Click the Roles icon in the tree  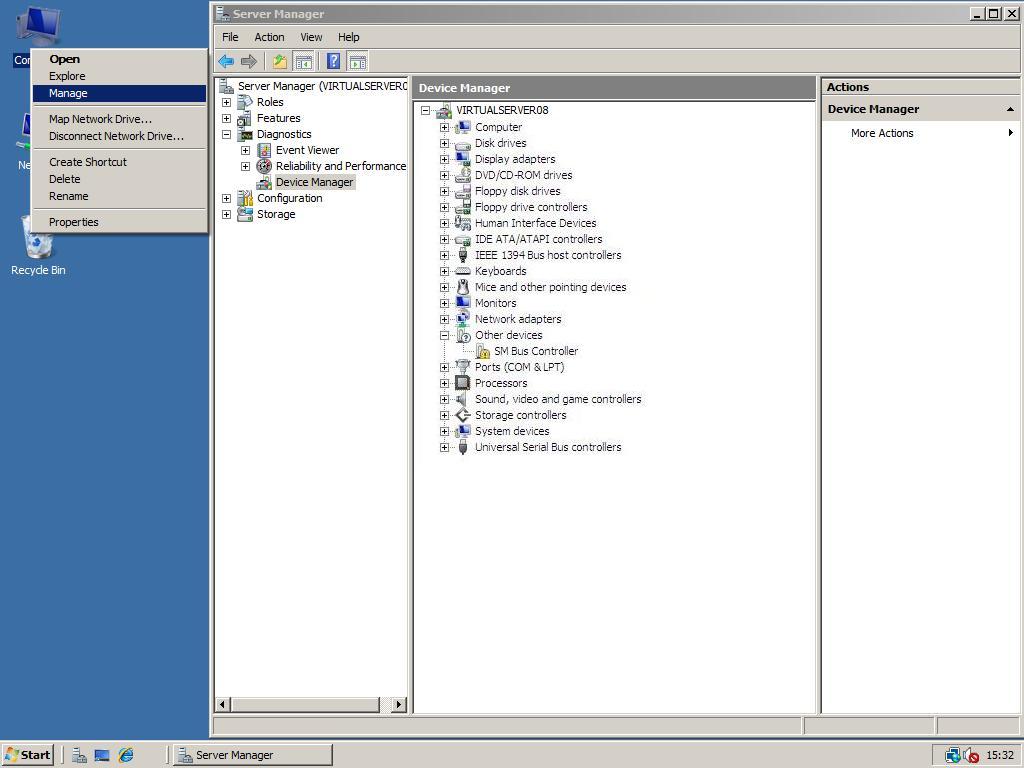245,102
